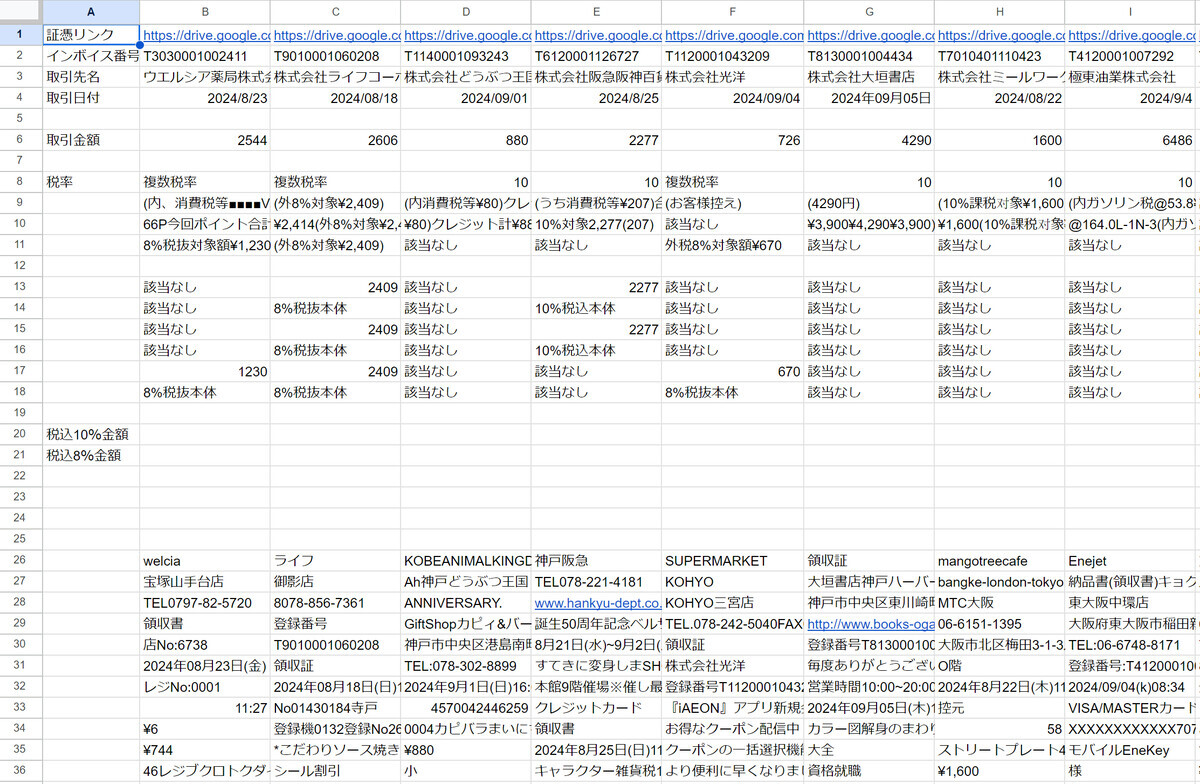
Task: Click the ANNIVERSARY. cell
Action: coord(466,603)
